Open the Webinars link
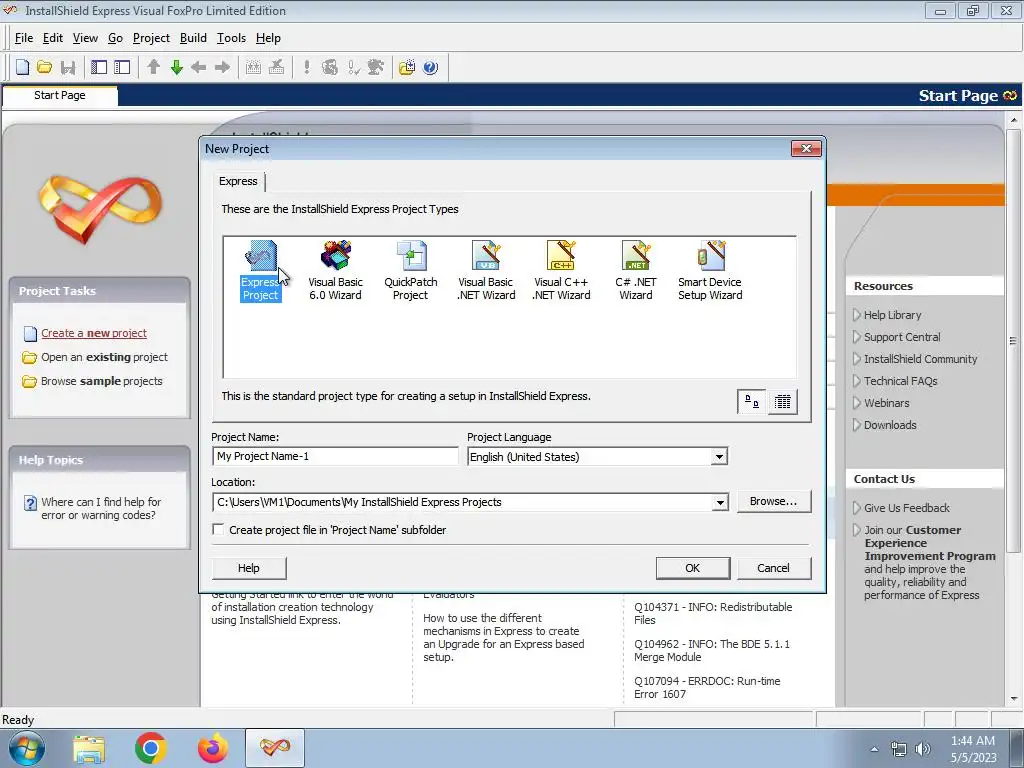The width and height of the screenshot is (1024, 768). 887,403
